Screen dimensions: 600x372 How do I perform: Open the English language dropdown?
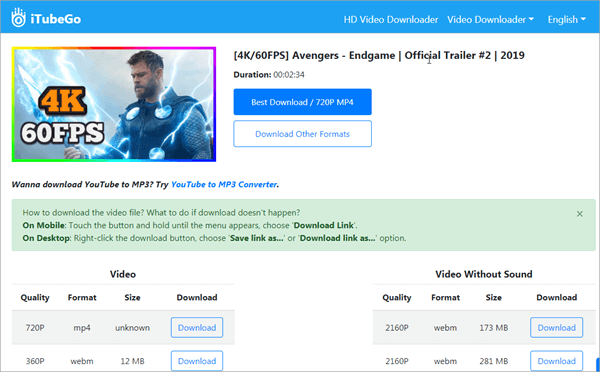566,20
